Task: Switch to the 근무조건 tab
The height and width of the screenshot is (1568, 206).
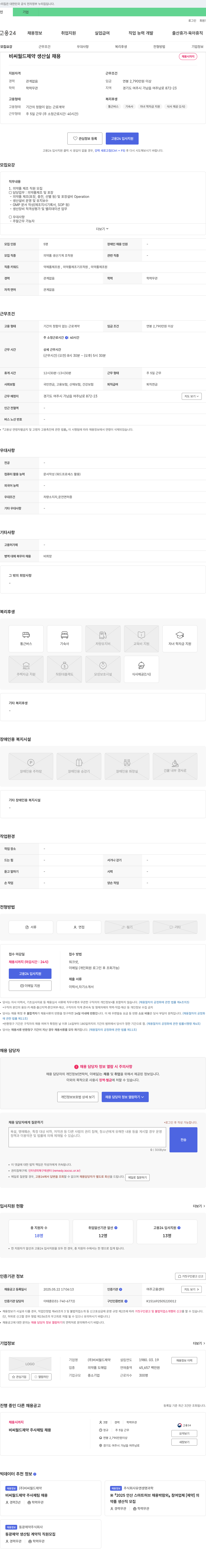Action: click(44, 47)
